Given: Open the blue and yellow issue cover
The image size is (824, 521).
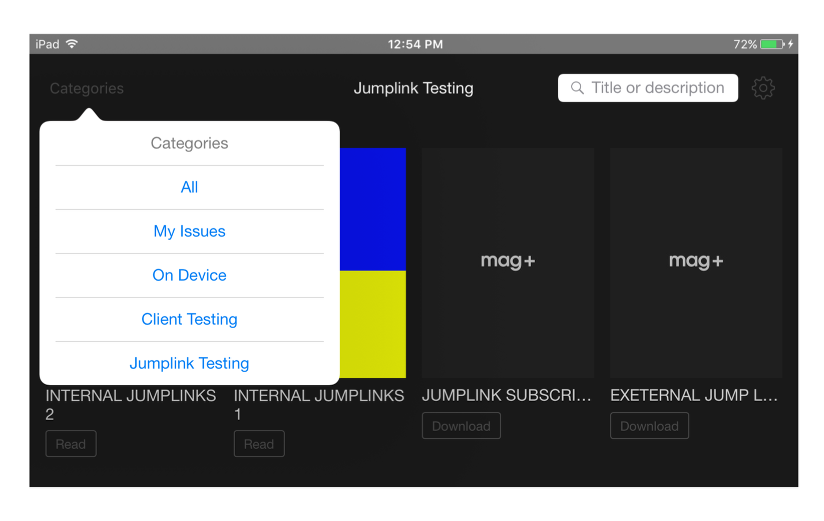Looking at the screenshot, I should [373, 263].
